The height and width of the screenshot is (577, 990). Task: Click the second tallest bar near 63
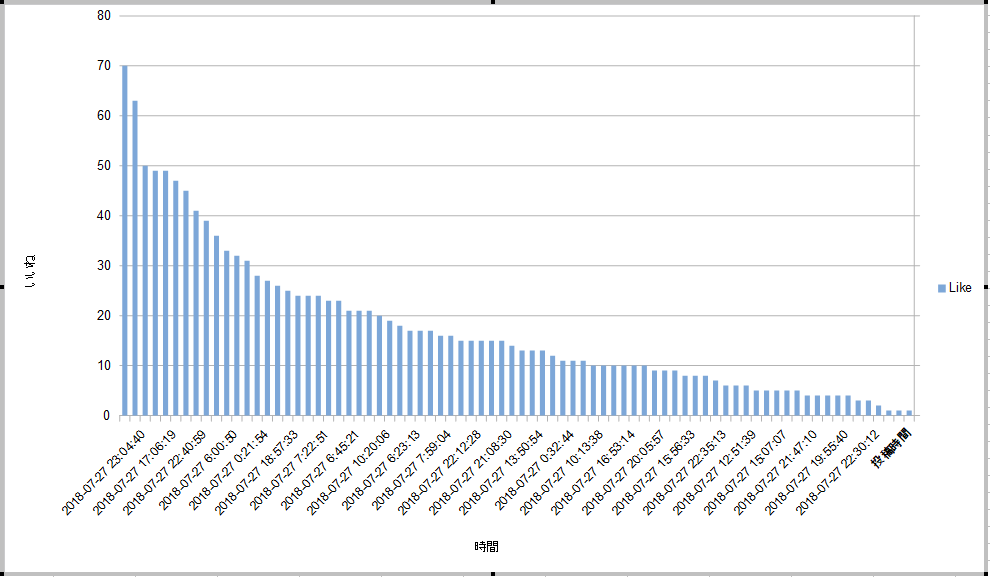pos(135,258)
